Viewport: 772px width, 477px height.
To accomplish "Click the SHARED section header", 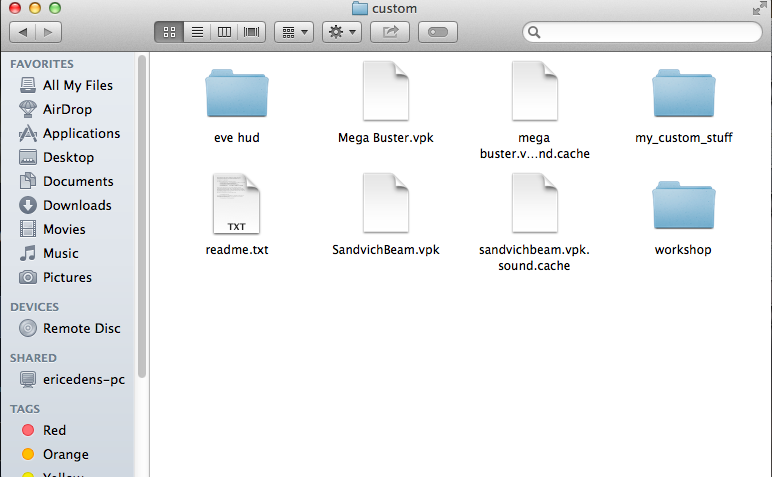I will pos(33,358).
